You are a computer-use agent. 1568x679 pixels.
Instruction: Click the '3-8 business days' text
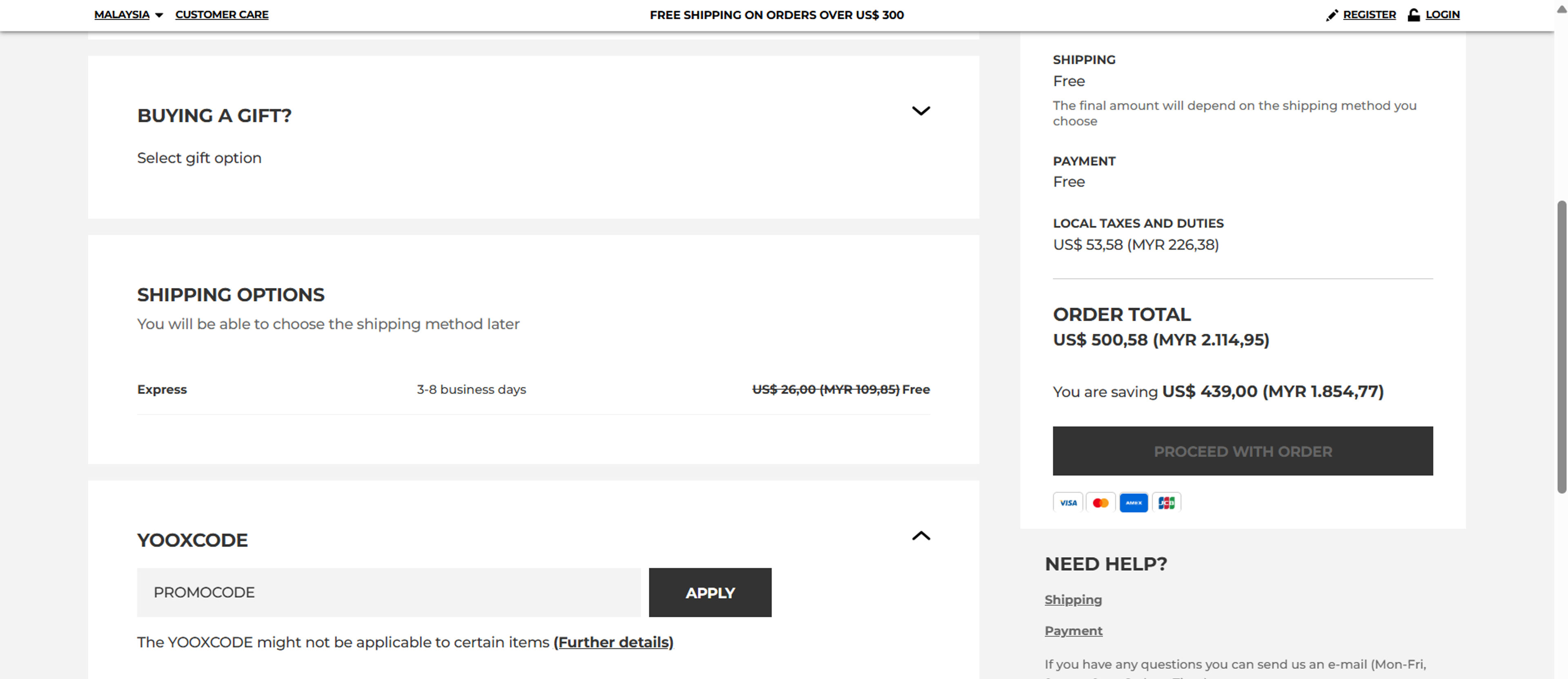471,390
